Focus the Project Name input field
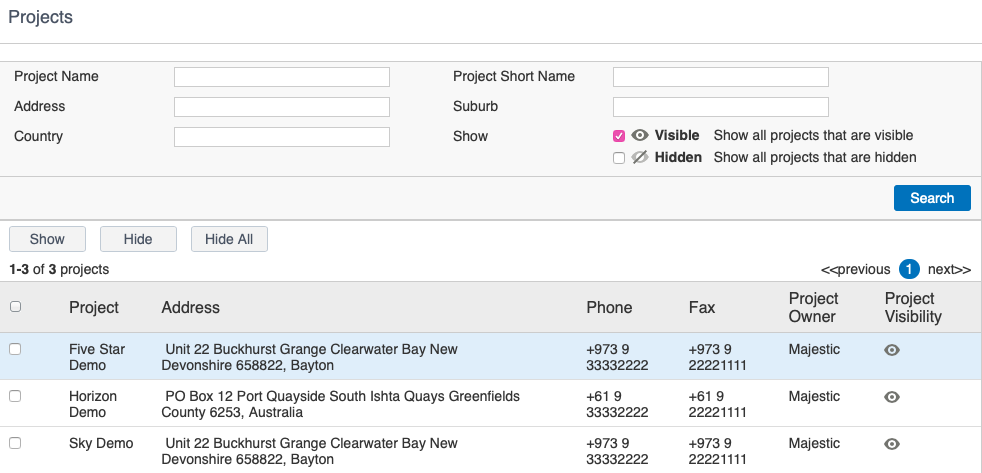 click(x=282, y=77)
